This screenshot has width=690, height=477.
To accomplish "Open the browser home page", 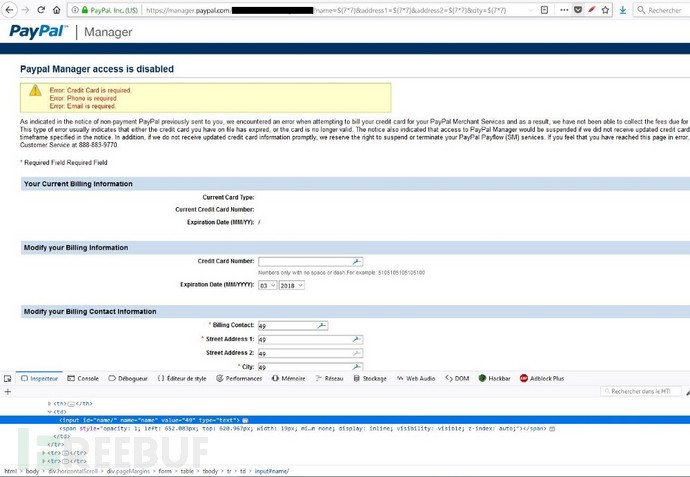I will pos(56,10).
